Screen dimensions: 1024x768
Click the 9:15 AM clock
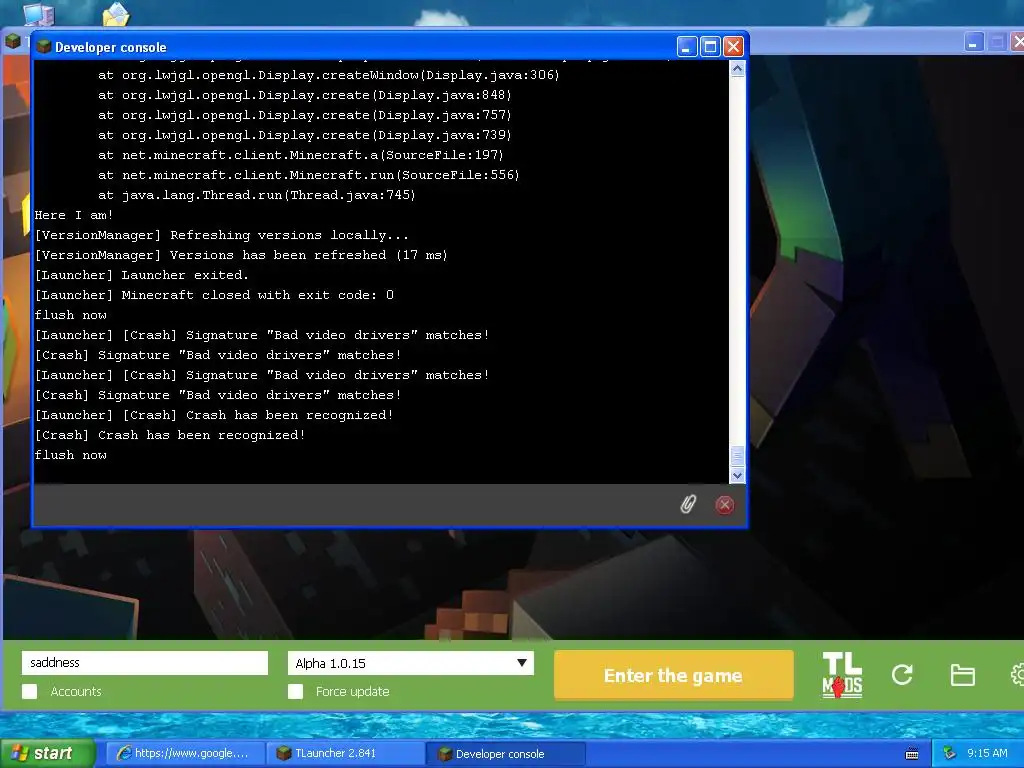(x=987, y=754)
